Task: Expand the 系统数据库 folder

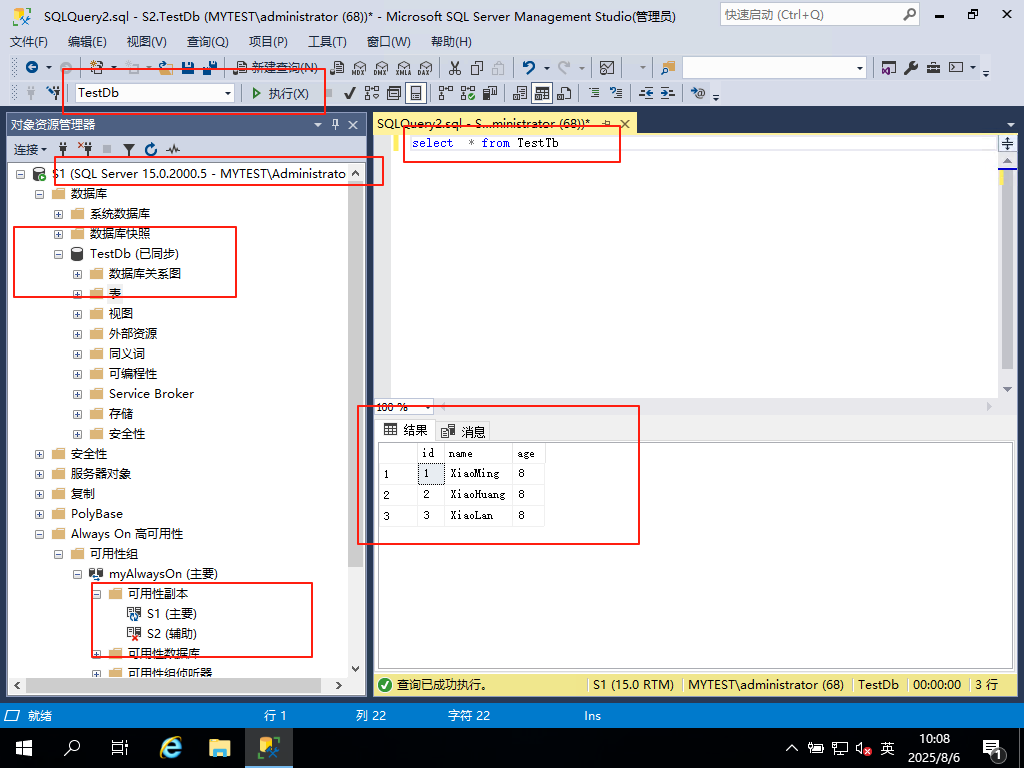Action: pyautogui.click(x=58, y=214)
